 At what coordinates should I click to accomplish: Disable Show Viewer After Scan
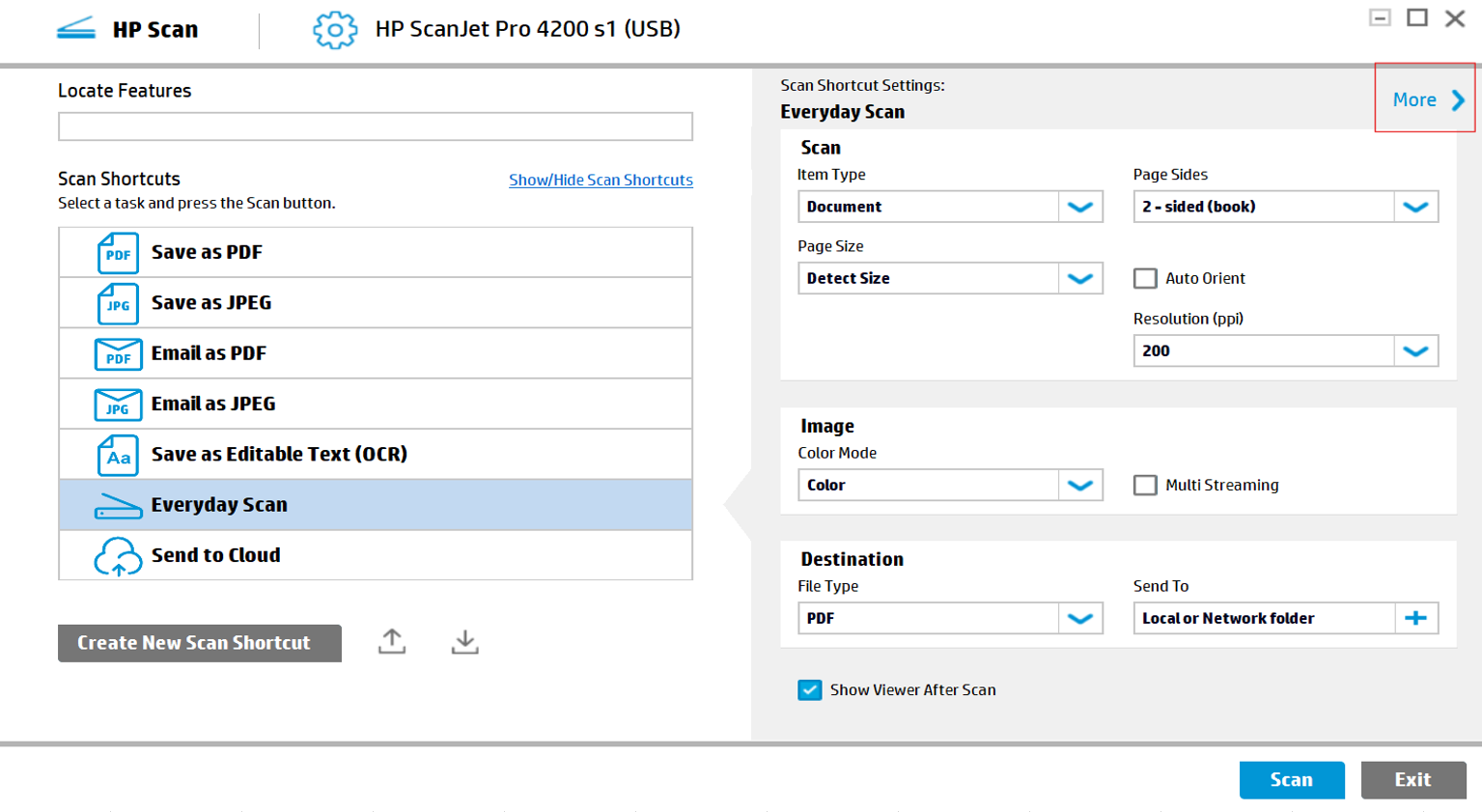[808, 689]
